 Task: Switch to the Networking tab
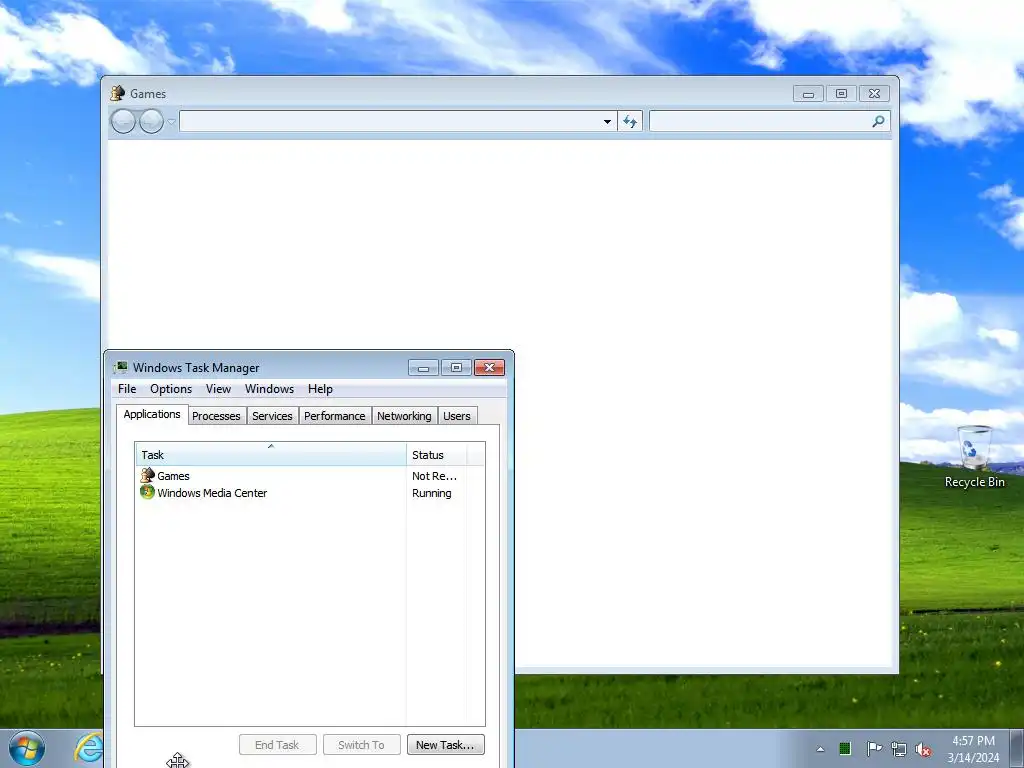[x=404, y=416]
